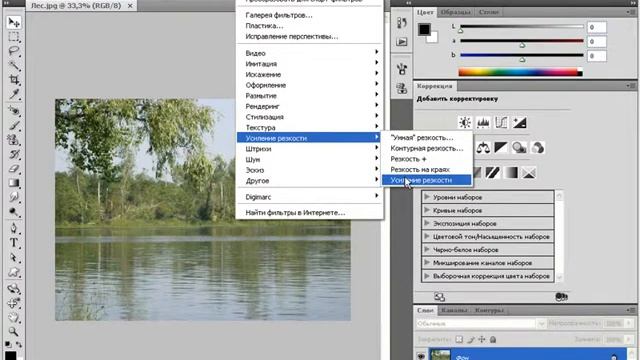
Task: Choose "Умная" резкость... filter
Action: coord(427,138)
